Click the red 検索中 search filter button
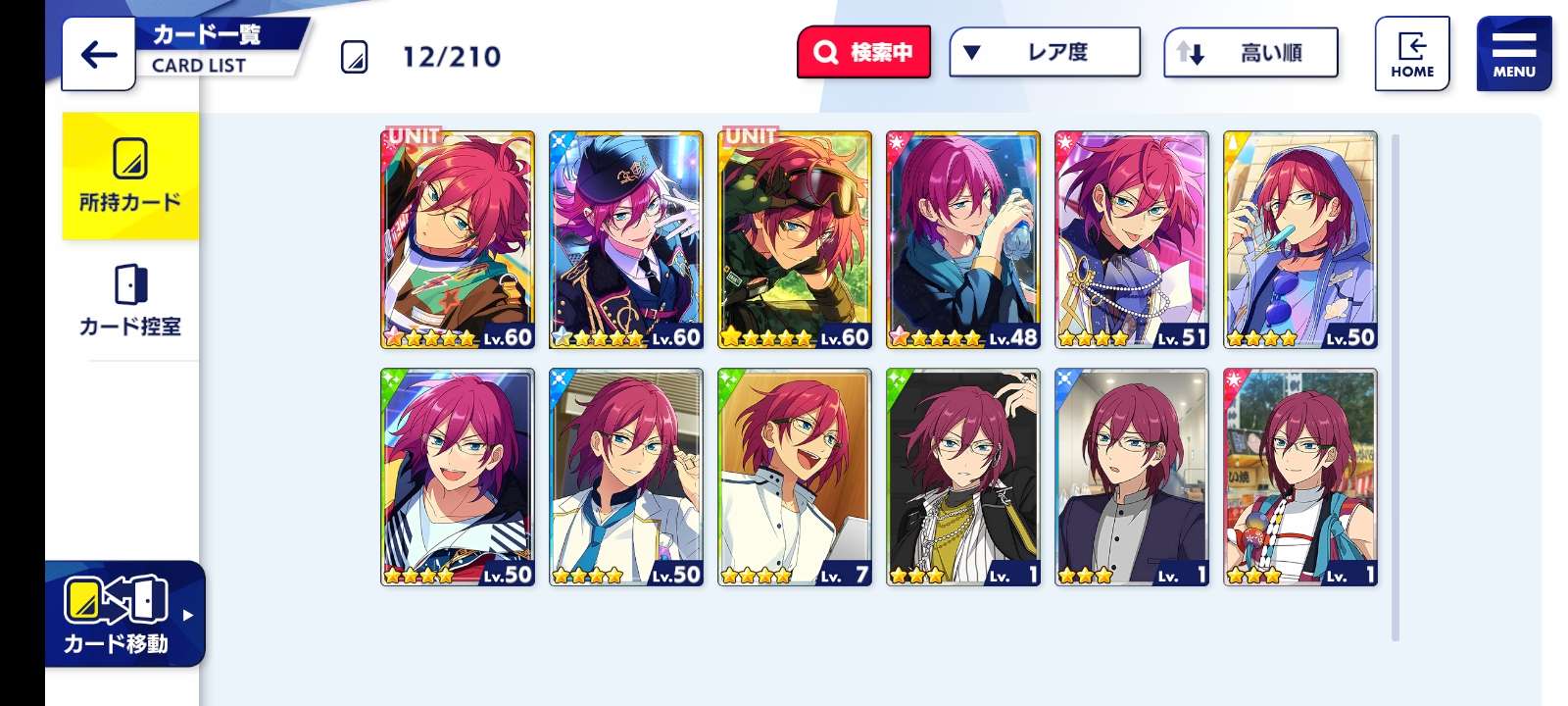1568x706 pixels. (x=863, y=52)
